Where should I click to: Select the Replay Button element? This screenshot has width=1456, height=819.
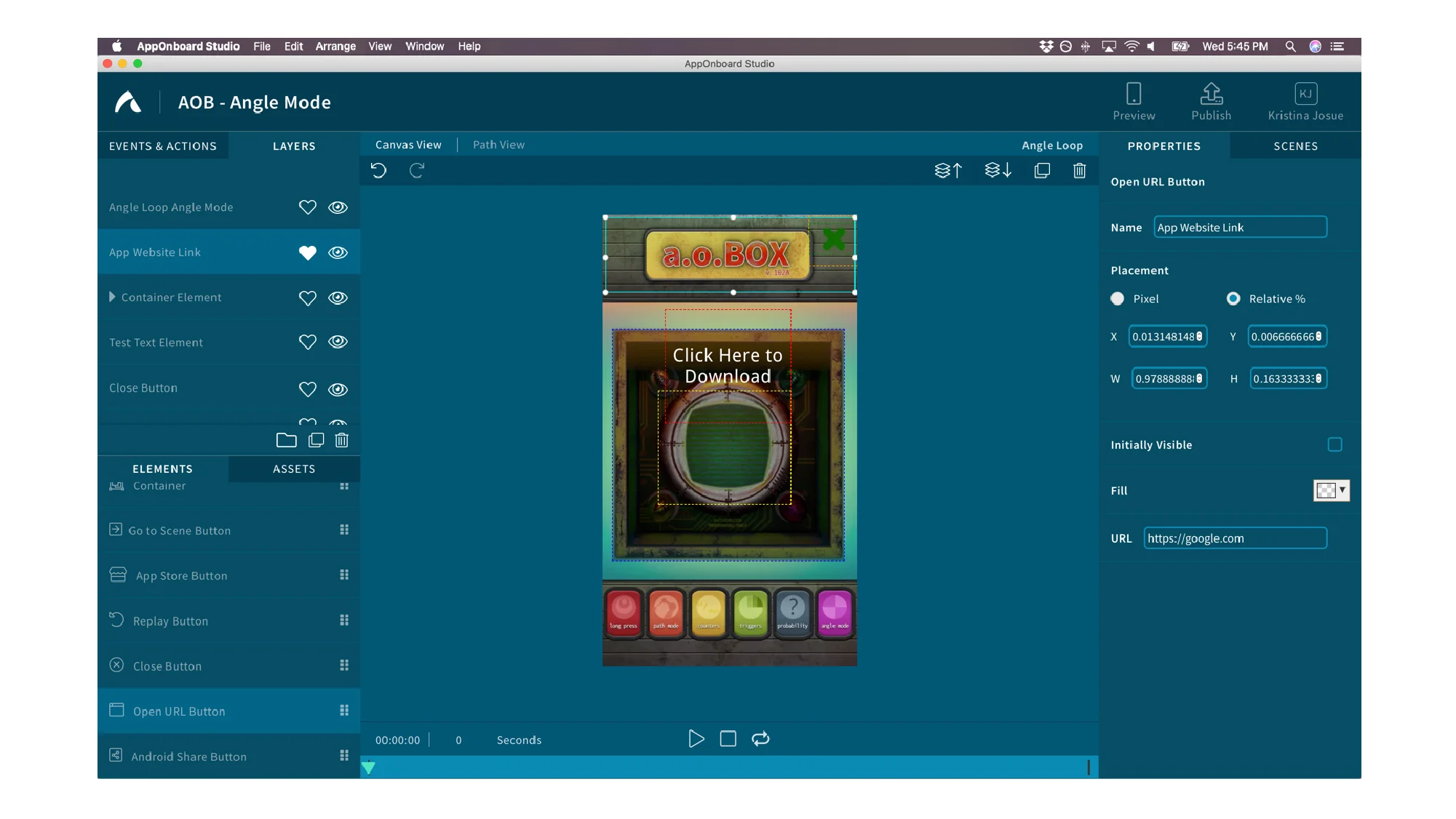tap(228, 620)
